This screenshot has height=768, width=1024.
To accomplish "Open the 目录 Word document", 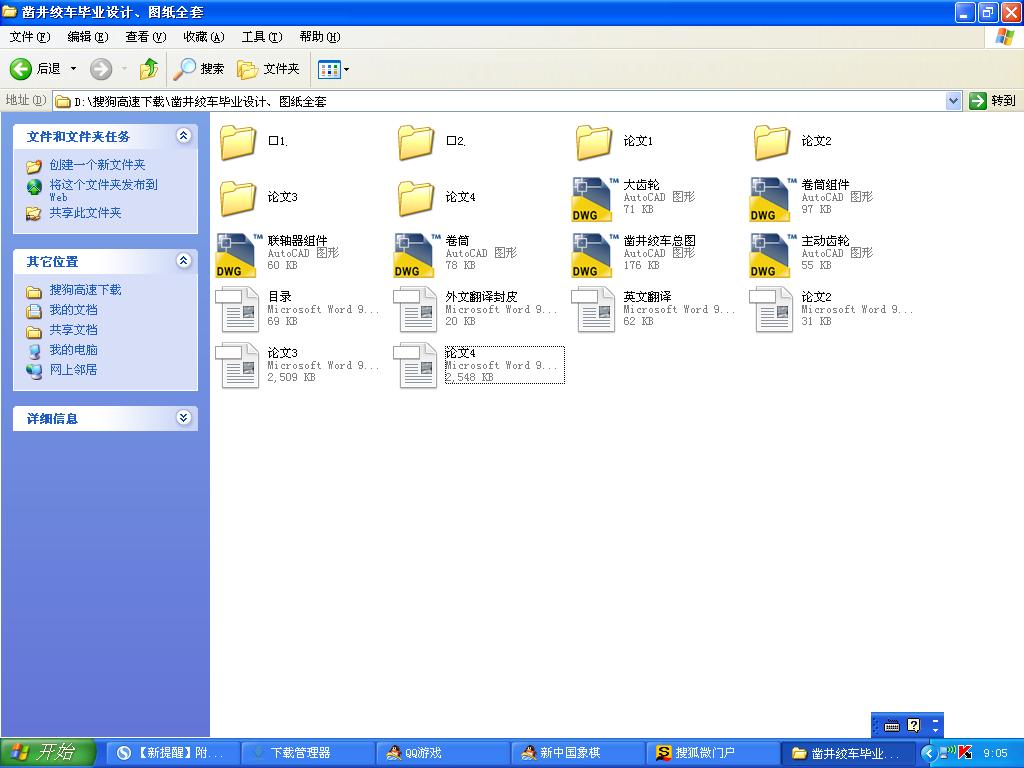I will click(237, 310).
